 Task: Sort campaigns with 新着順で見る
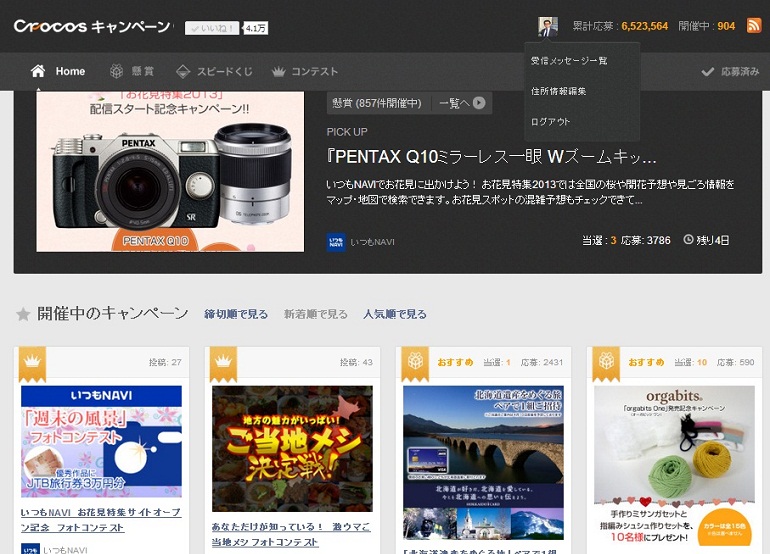click(316, 314)
